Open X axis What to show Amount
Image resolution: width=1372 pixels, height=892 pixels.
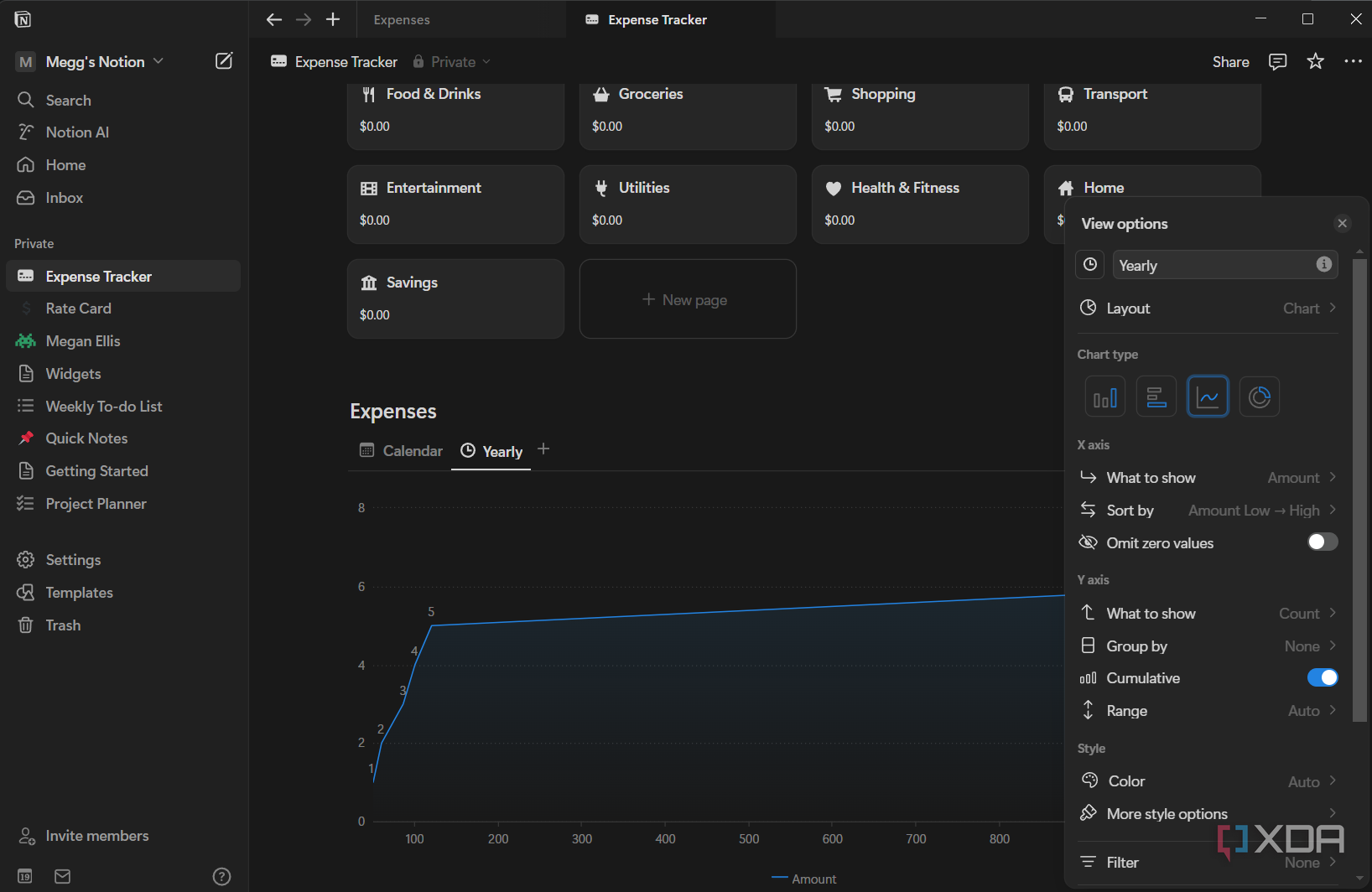pyautogui.click(x=1208, y=478)
